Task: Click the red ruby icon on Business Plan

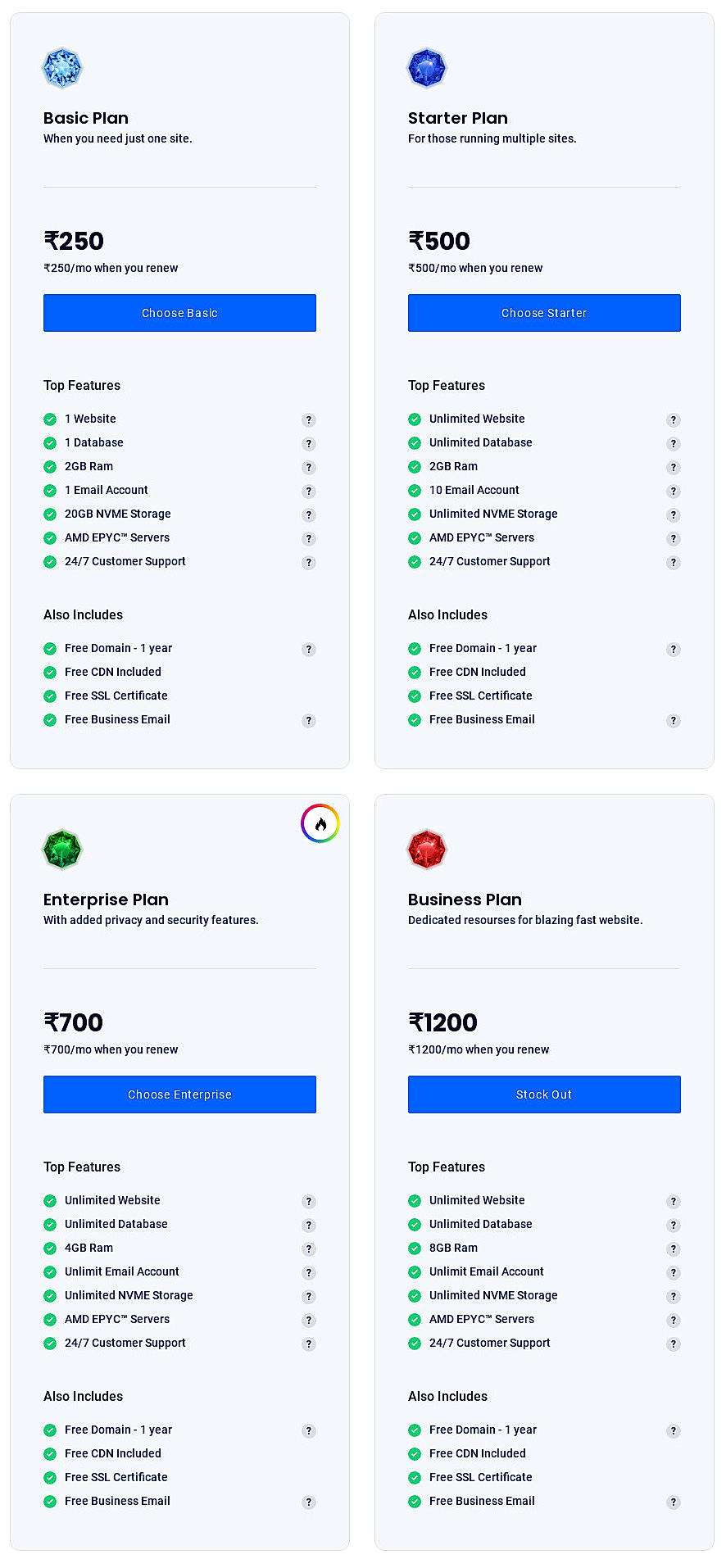Action: [425, 849]
